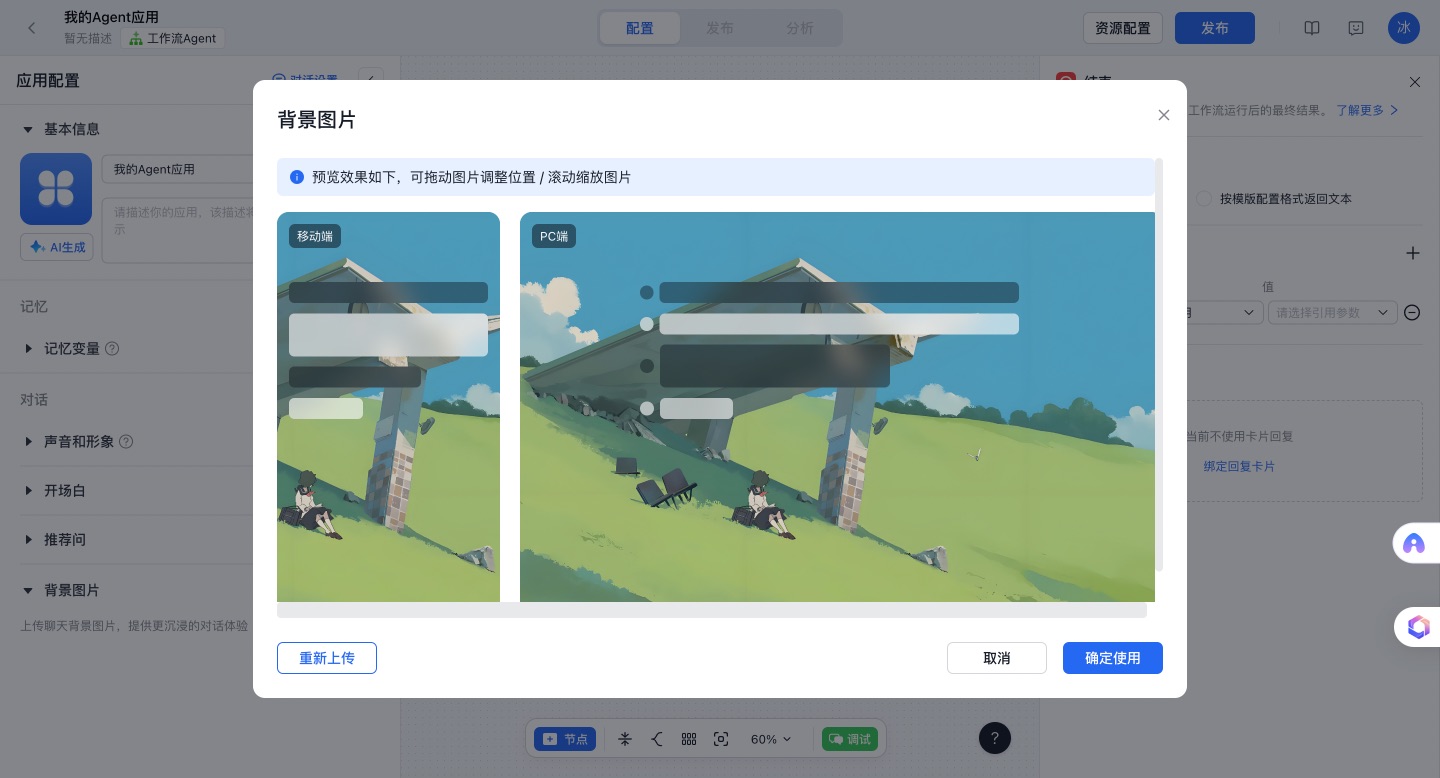Screen dimensions: 1440x778
Task: Open the type dropdown left of 请选择引用参数
Action: tap(1223, 313)
